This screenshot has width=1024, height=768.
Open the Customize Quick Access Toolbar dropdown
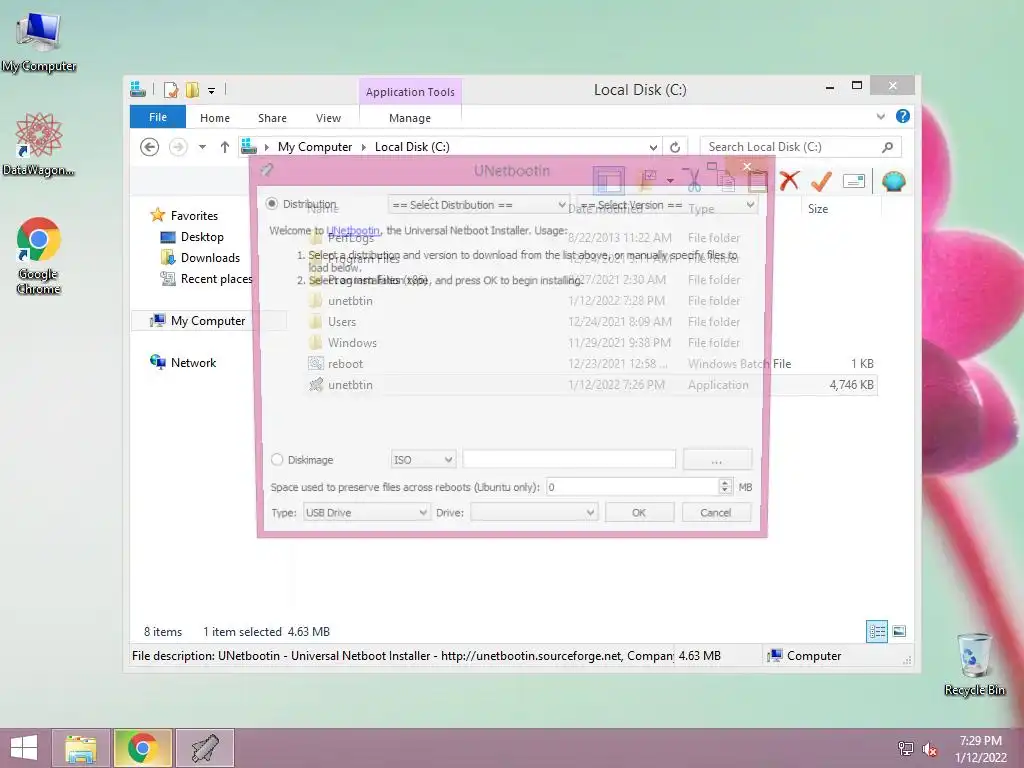212,91
